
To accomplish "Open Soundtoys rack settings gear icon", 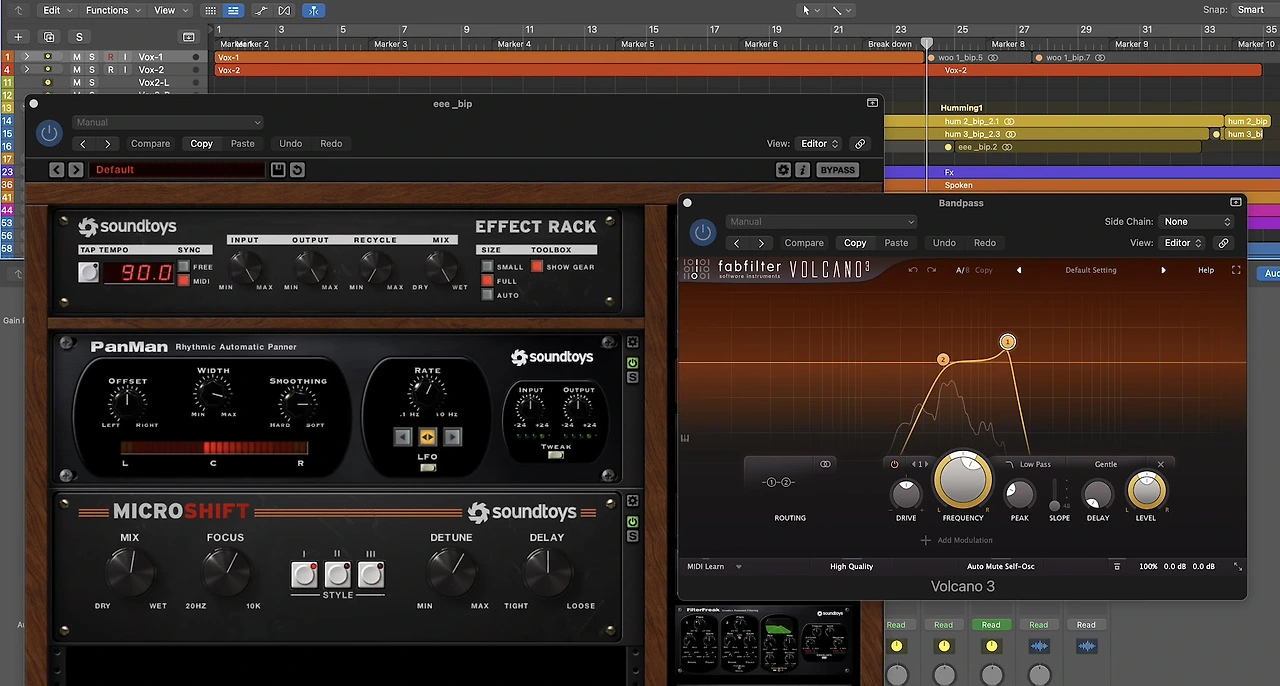I will click(784, 170).
